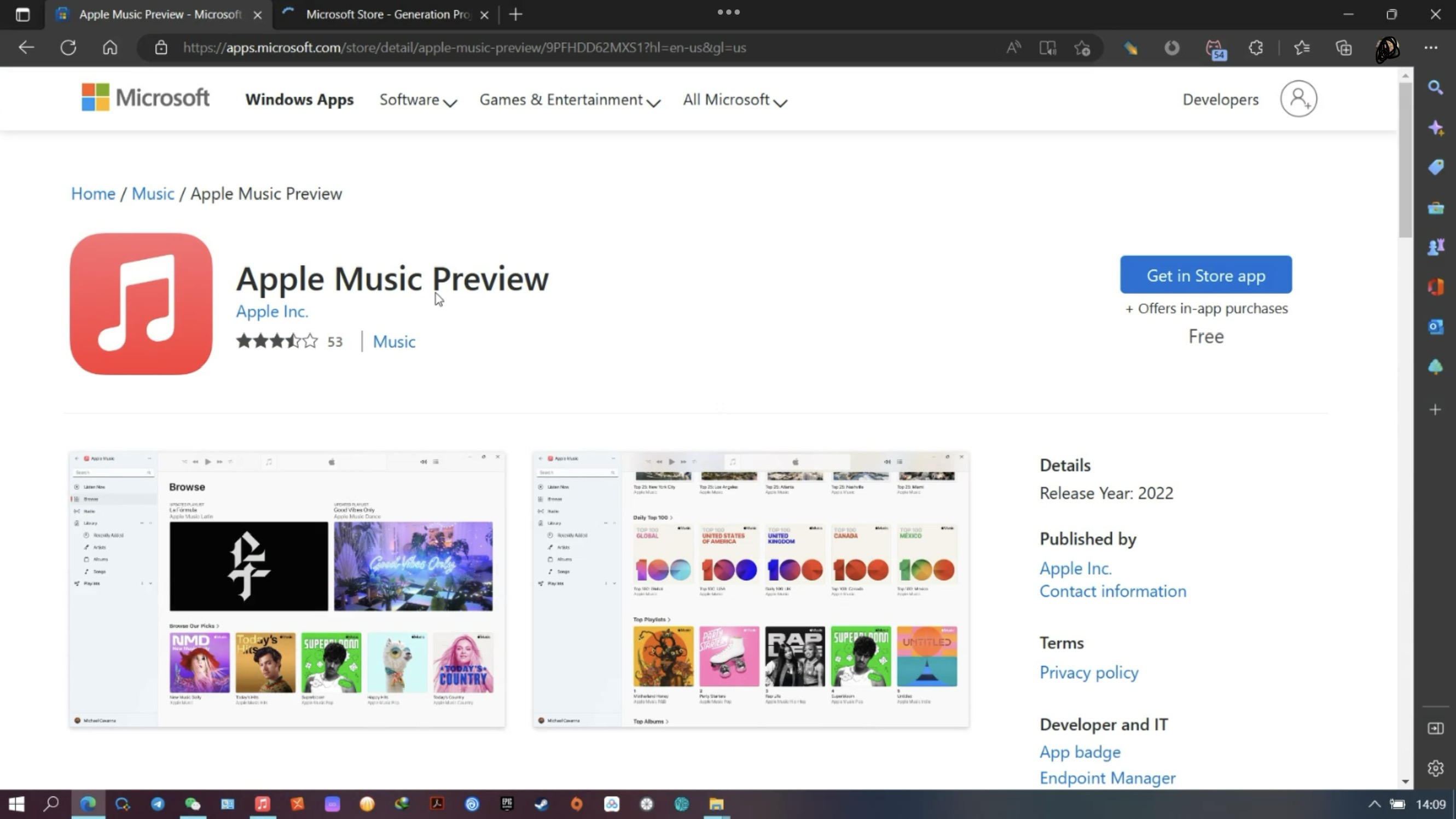Go to Music breadcrumb

tap(153, 193)
